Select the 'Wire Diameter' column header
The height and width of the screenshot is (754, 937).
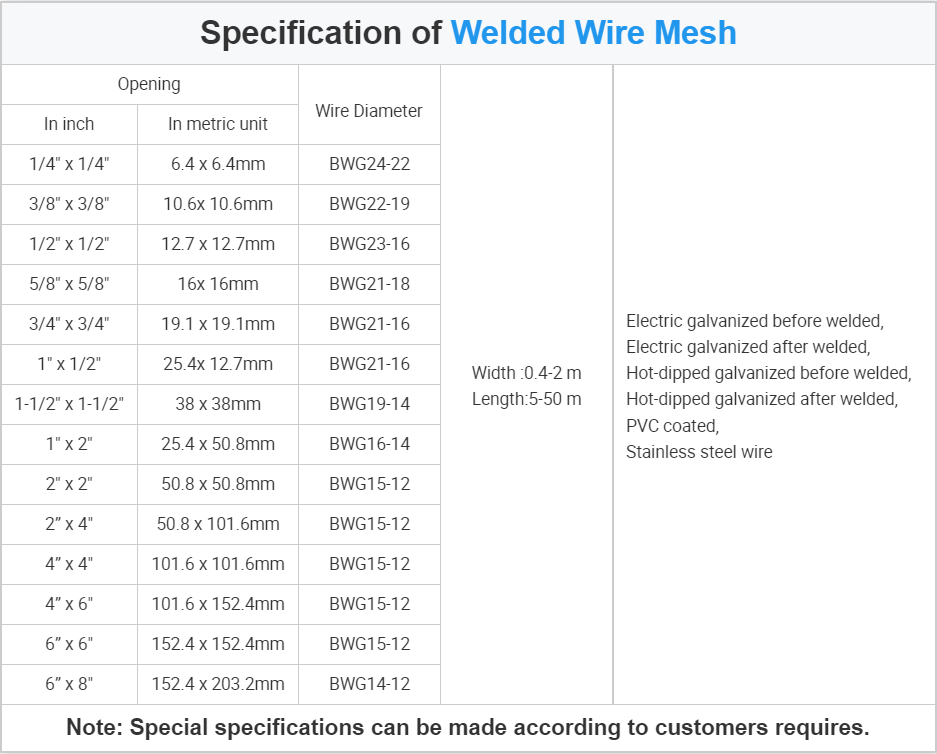[369, 105]
